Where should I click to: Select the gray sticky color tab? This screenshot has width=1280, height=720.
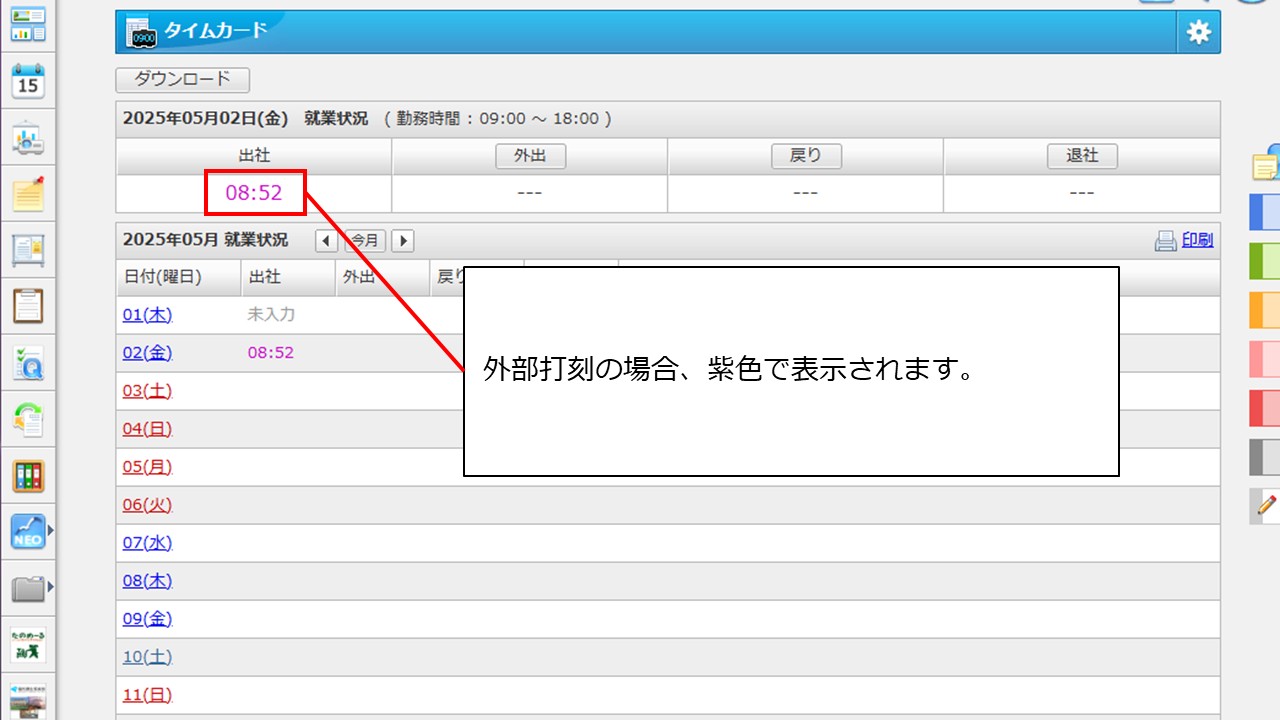(1265, 457)
